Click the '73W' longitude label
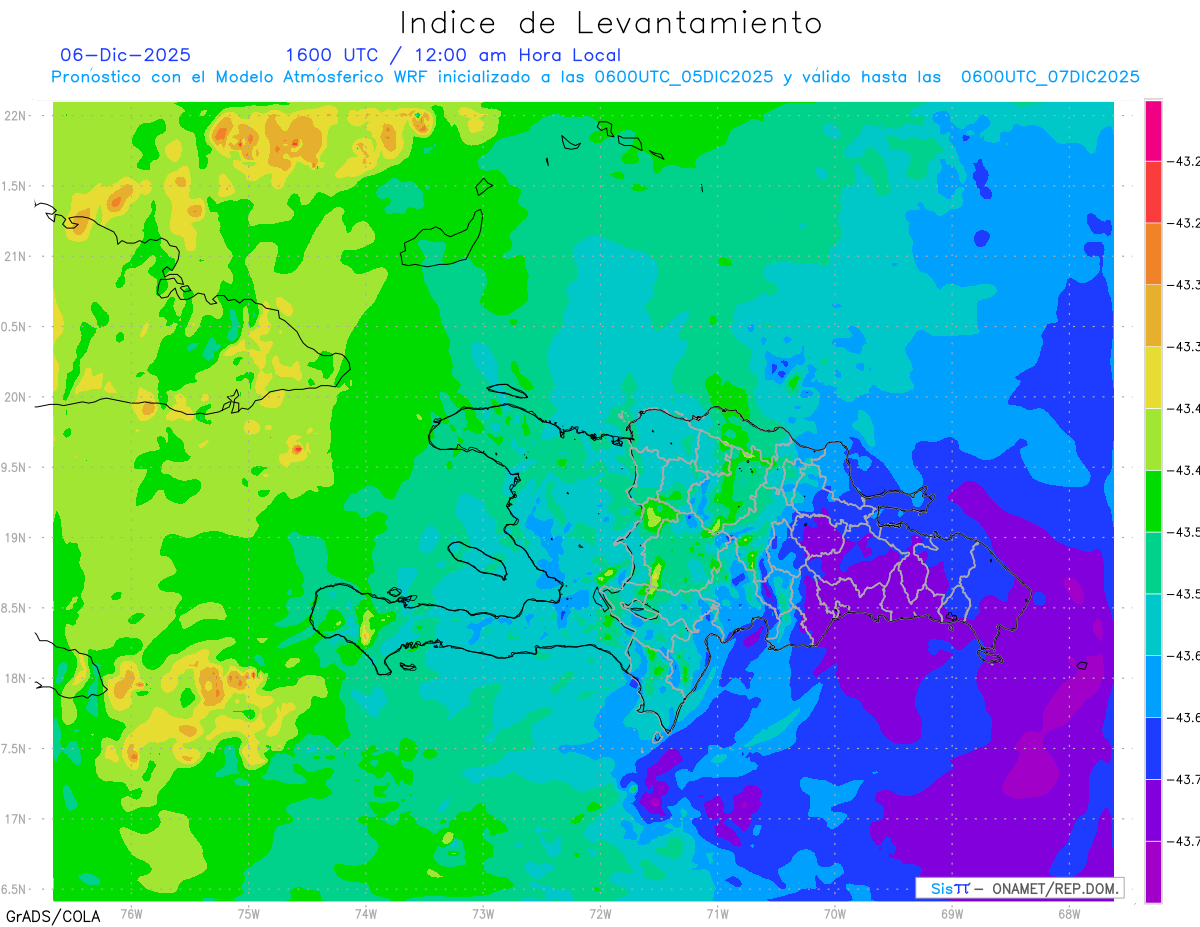This screenshot has width=1200, height=927. click(x=483, y=913)
